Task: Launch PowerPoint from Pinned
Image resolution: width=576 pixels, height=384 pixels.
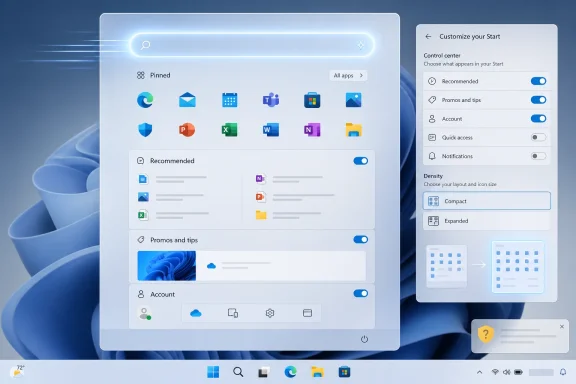Action: pos(187,130)
